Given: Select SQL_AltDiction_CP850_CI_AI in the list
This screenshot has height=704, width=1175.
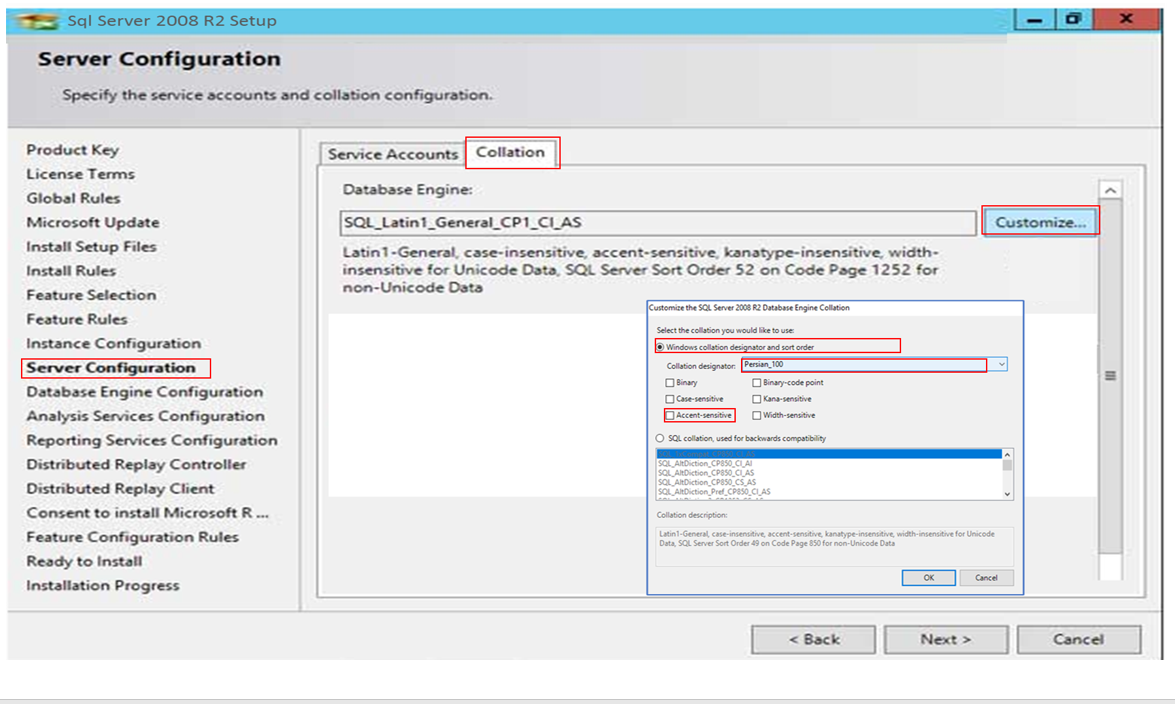Looking at the screenshot, I should click(x=829, y=463).
